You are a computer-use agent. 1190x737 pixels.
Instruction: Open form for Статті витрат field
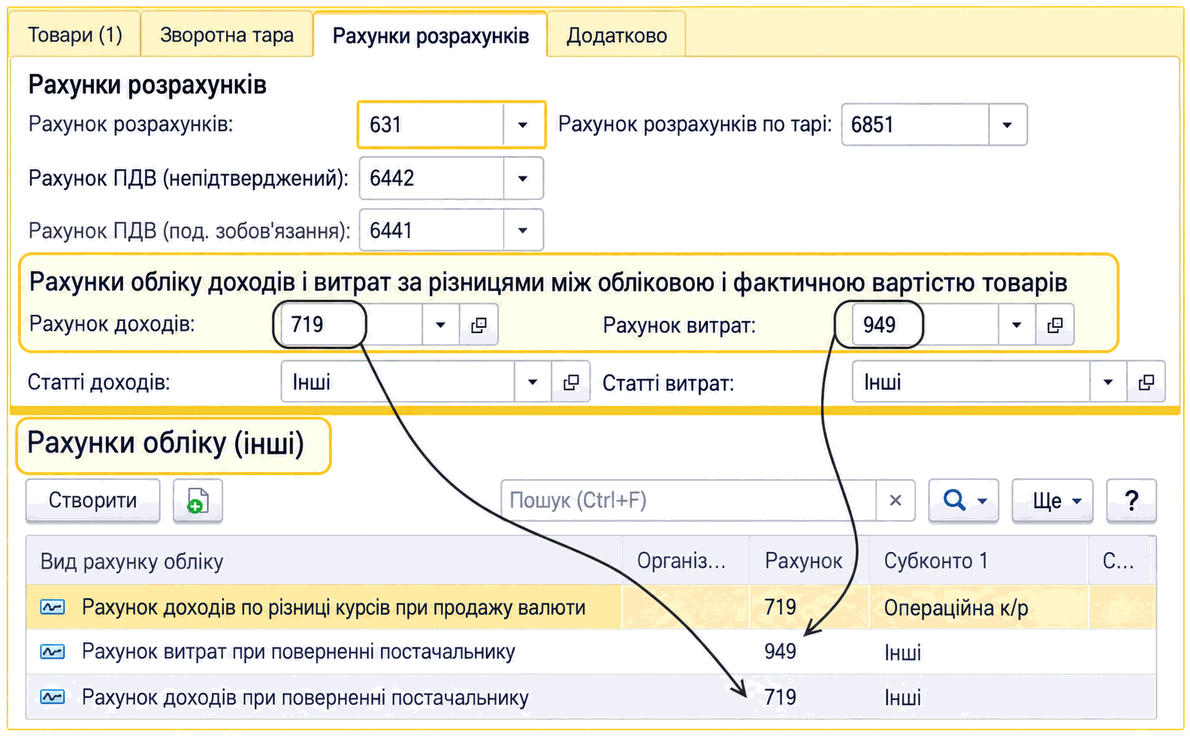coord(1146,382)
